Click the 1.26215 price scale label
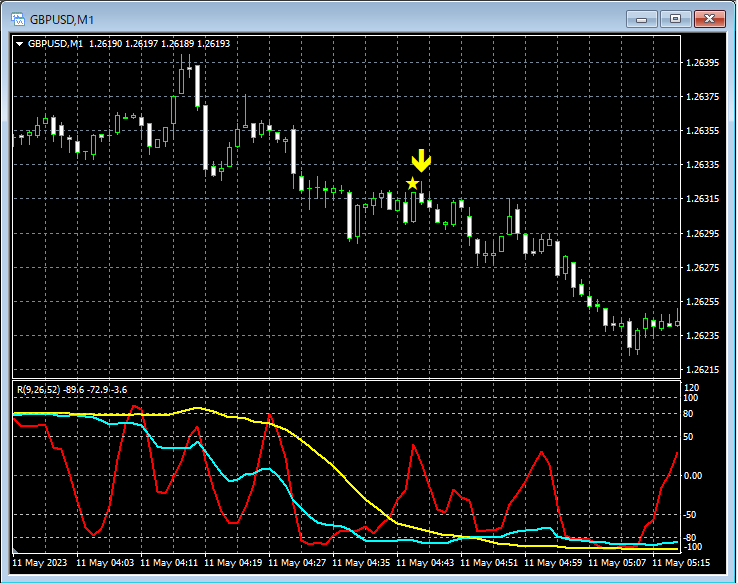Viewport: 738px width, 583px height. [703, 370]
